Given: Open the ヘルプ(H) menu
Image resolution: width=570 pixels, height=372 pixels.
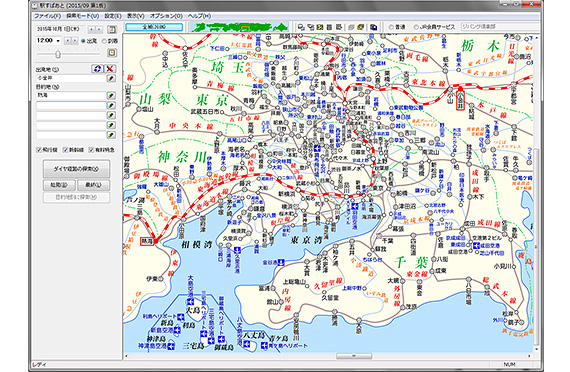Looking at the screenshot, I should pyautogui.click(x=199, y=16).
